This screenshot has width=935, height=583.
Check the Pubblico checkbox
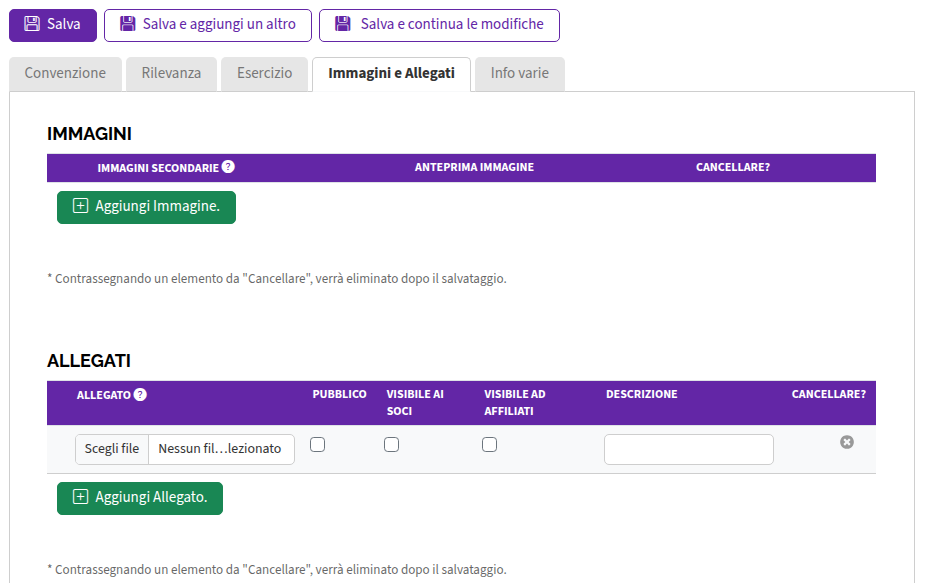click(318, 445)
